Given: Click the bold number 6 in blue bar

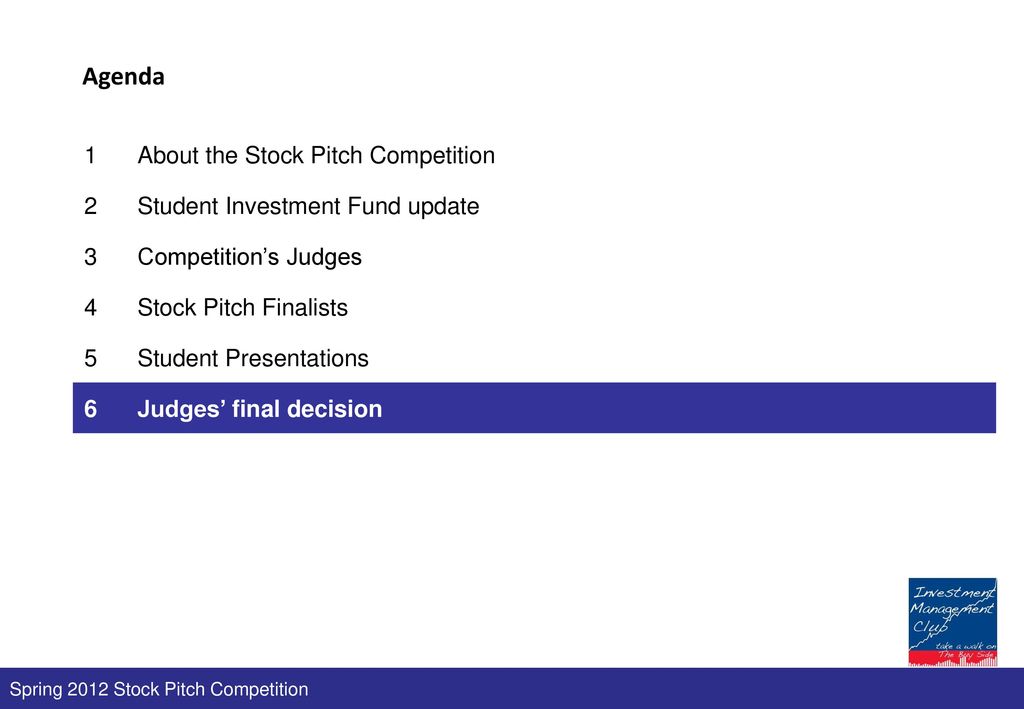Looking at the screenshot, I should [x=90, y=409].
